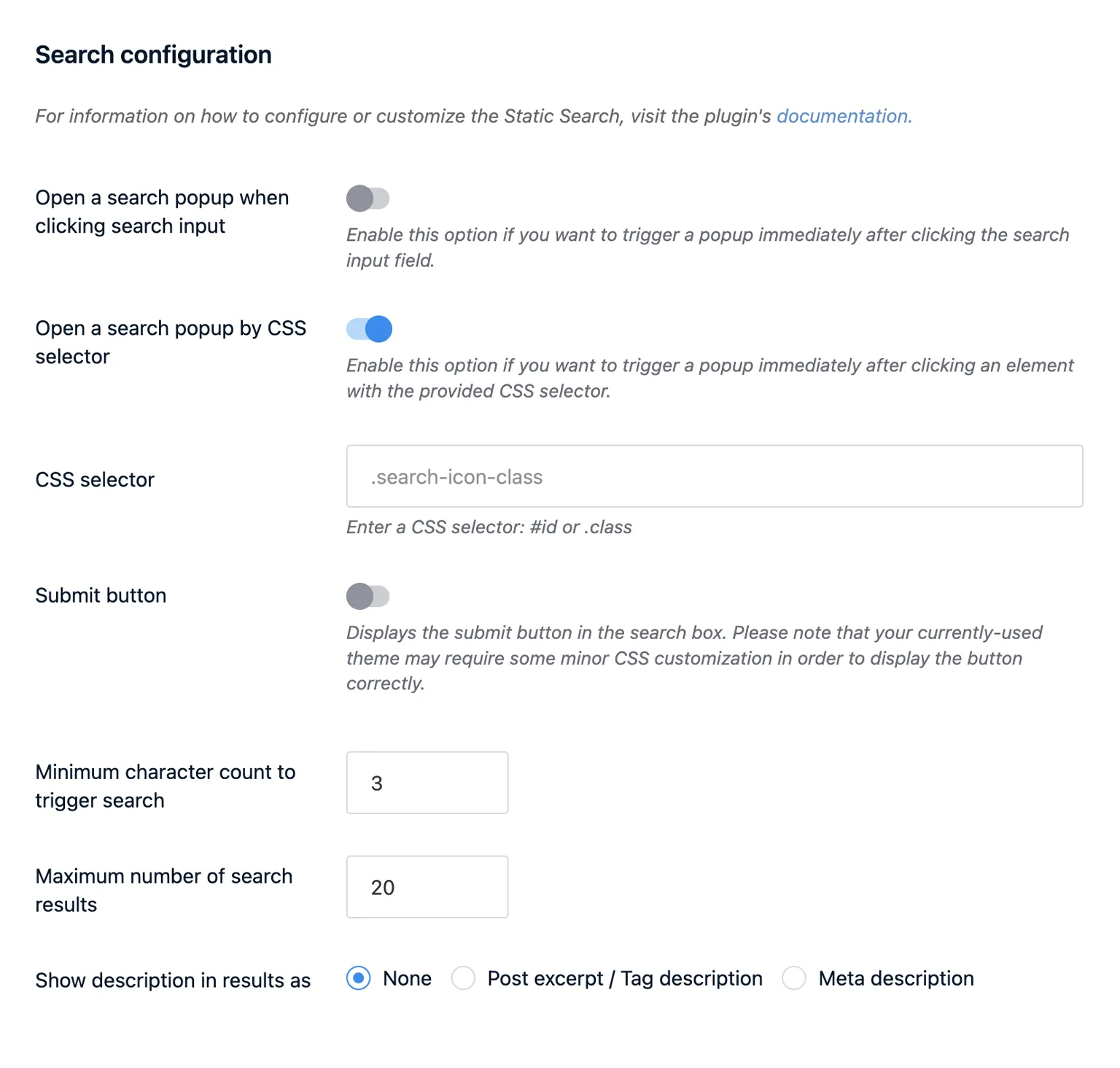Choose Meta description for search results

click(x=793, y=978)
